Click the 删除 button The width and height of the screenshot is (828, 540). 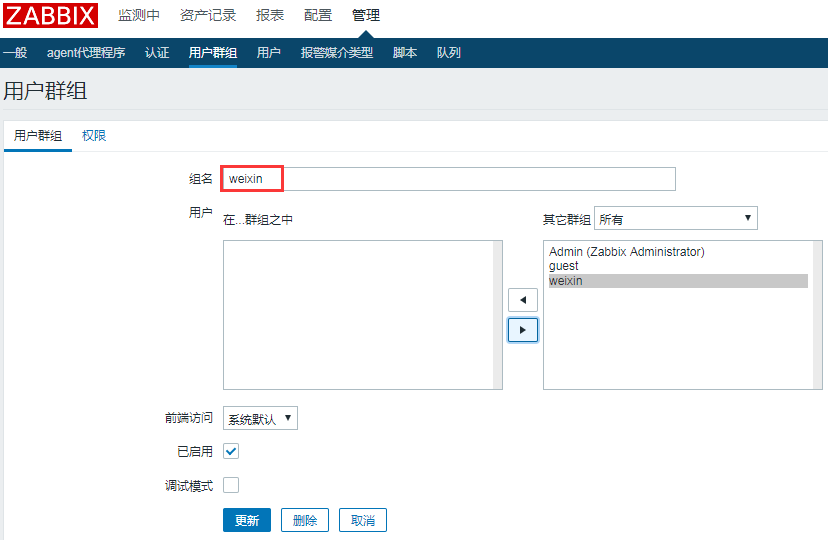pyautogui.click(x=305, y=520)
